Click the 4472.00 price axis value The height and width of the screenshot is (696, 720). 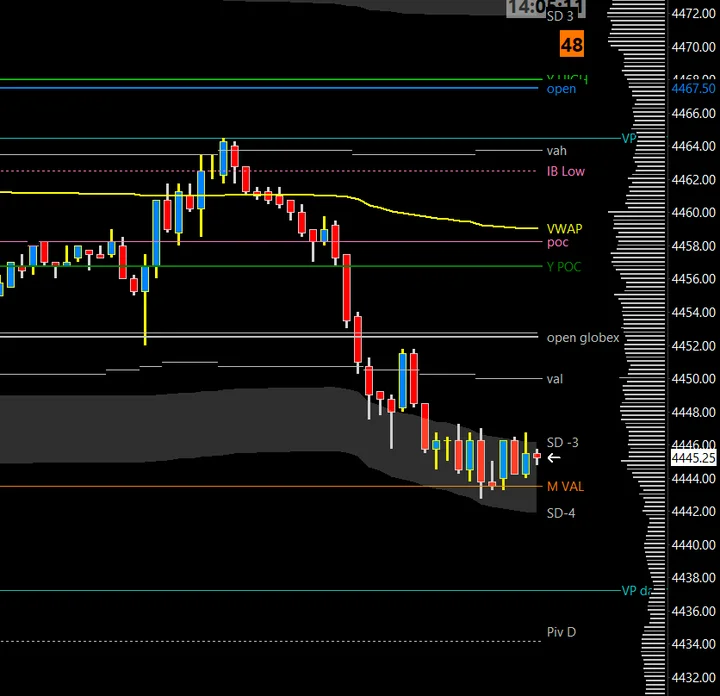tap(693, 14)
